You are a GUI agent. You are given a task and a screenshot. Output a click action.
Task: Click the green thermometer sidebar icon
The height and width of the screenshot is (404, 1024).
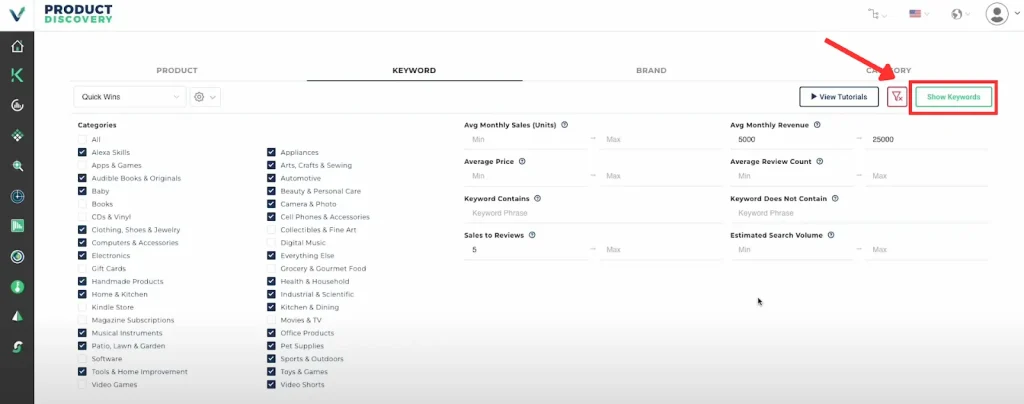pos(18,287)
